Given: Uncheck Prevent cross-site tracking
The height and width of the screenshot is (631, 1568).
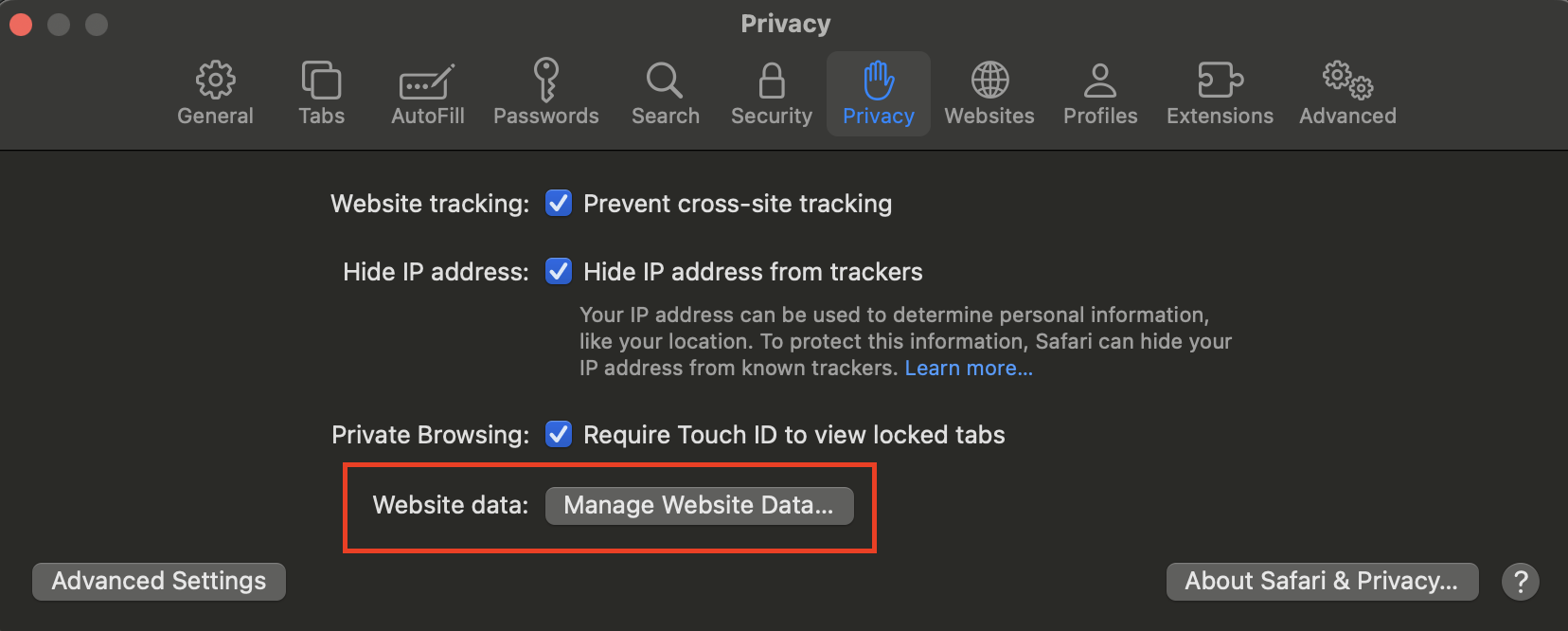Looking at the screenshot, I should [x=559, y=203].
